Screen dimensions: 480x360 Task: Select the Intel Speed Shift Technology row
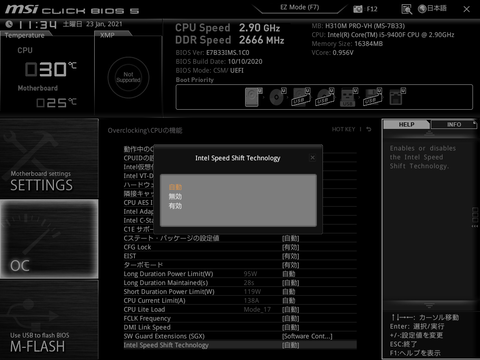pyautogui.click(x=240, y=345)
